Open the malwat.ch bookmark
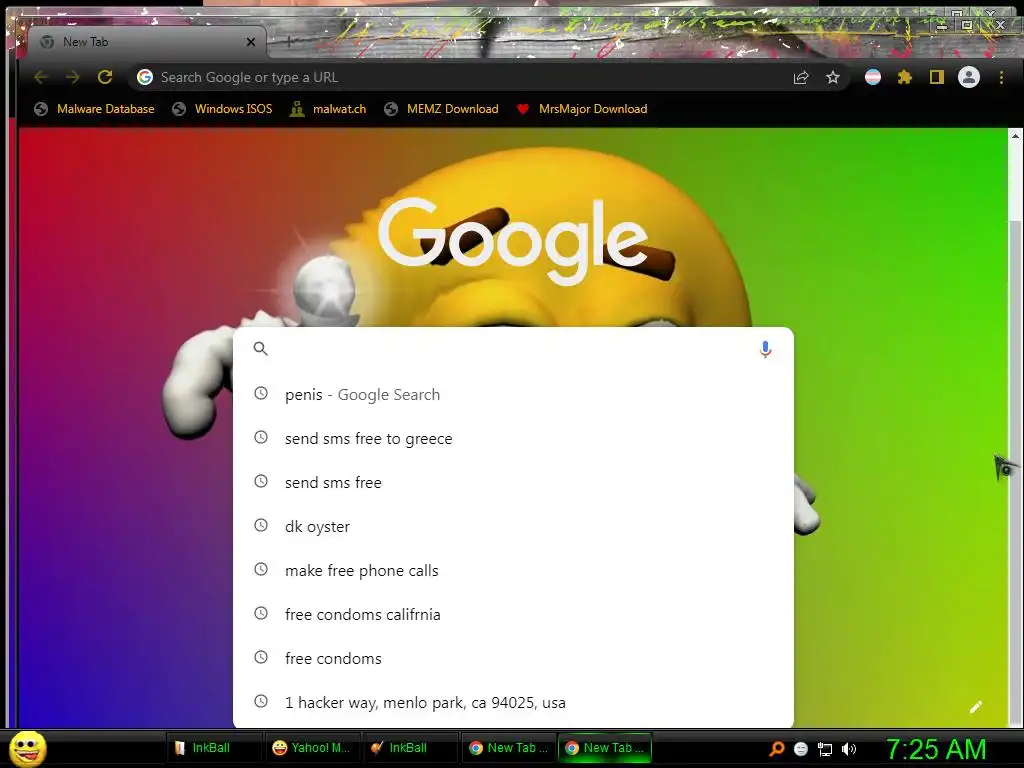The height and width of the screenshot is (768, 1024). click(328, 109)
